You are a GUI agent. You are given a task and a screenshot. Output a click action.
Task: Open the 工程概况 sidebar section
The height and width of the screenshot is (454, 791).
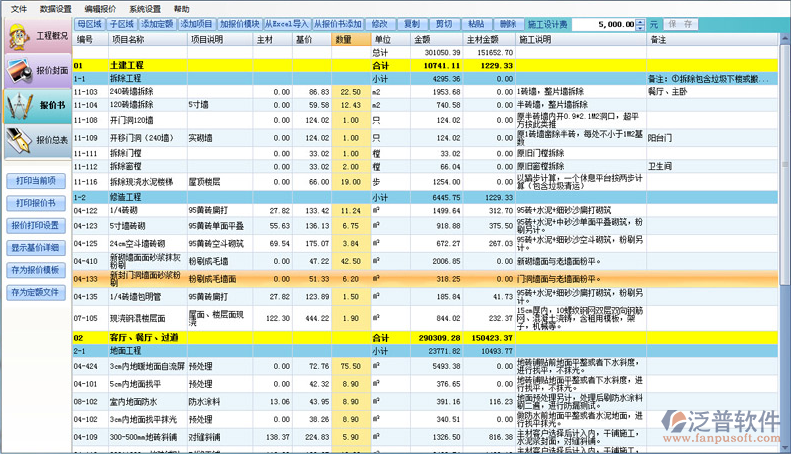click(36, 37)
